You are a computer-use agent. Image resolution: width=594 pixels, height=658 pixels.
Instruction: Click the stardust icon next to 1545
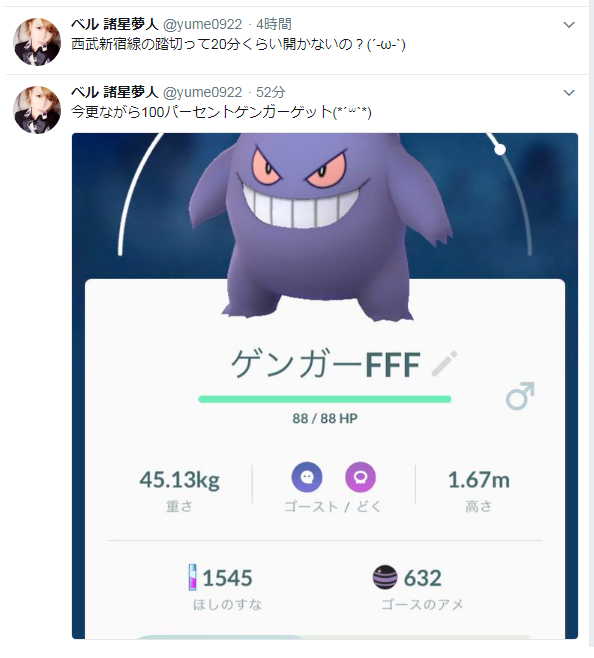tap(192, 577)
